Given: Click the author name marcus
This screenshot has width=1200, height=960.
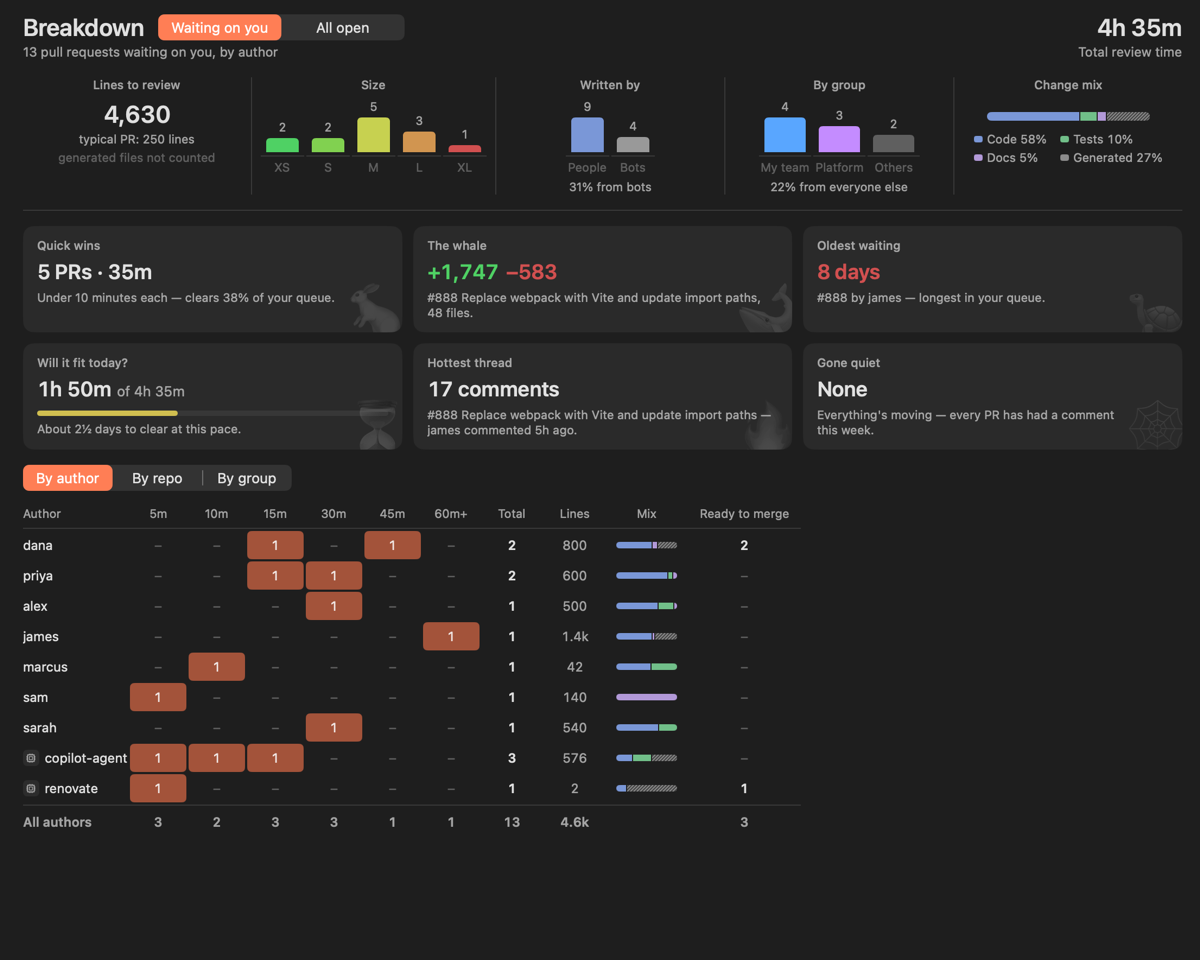Looking at the screenshot, I should (x=45, y=667).
